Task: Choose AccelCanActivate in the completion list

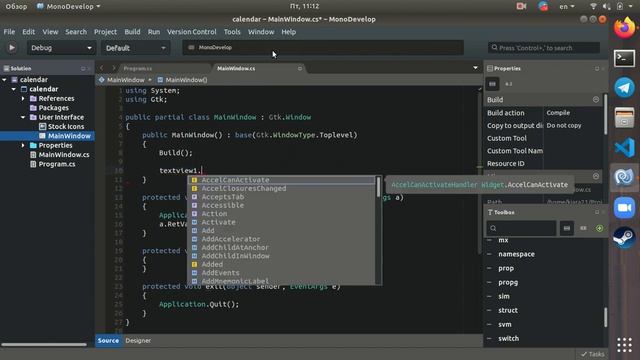Action: 281,180
